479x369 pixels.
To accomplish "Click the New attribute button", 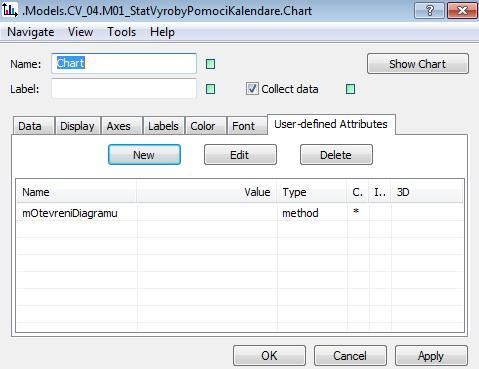I will click(144, 155).
